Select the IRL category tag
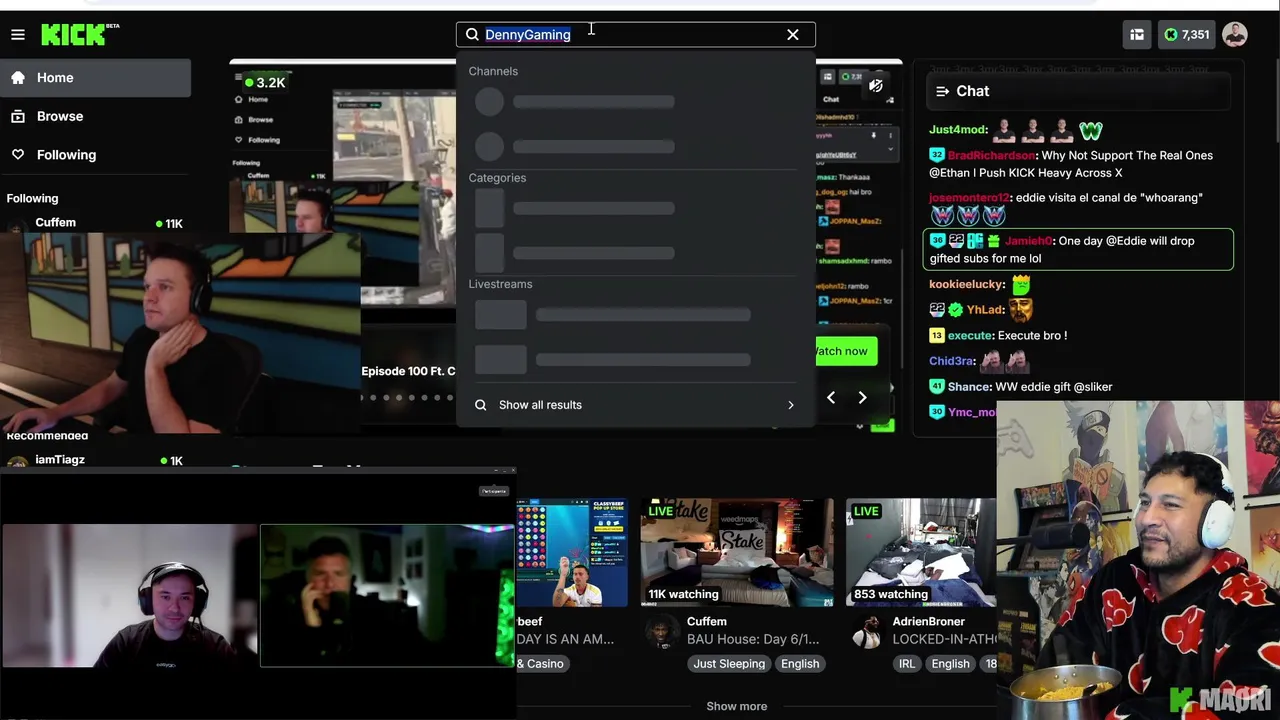Screen dimensions: 1280x720 [x=907, y=664]
